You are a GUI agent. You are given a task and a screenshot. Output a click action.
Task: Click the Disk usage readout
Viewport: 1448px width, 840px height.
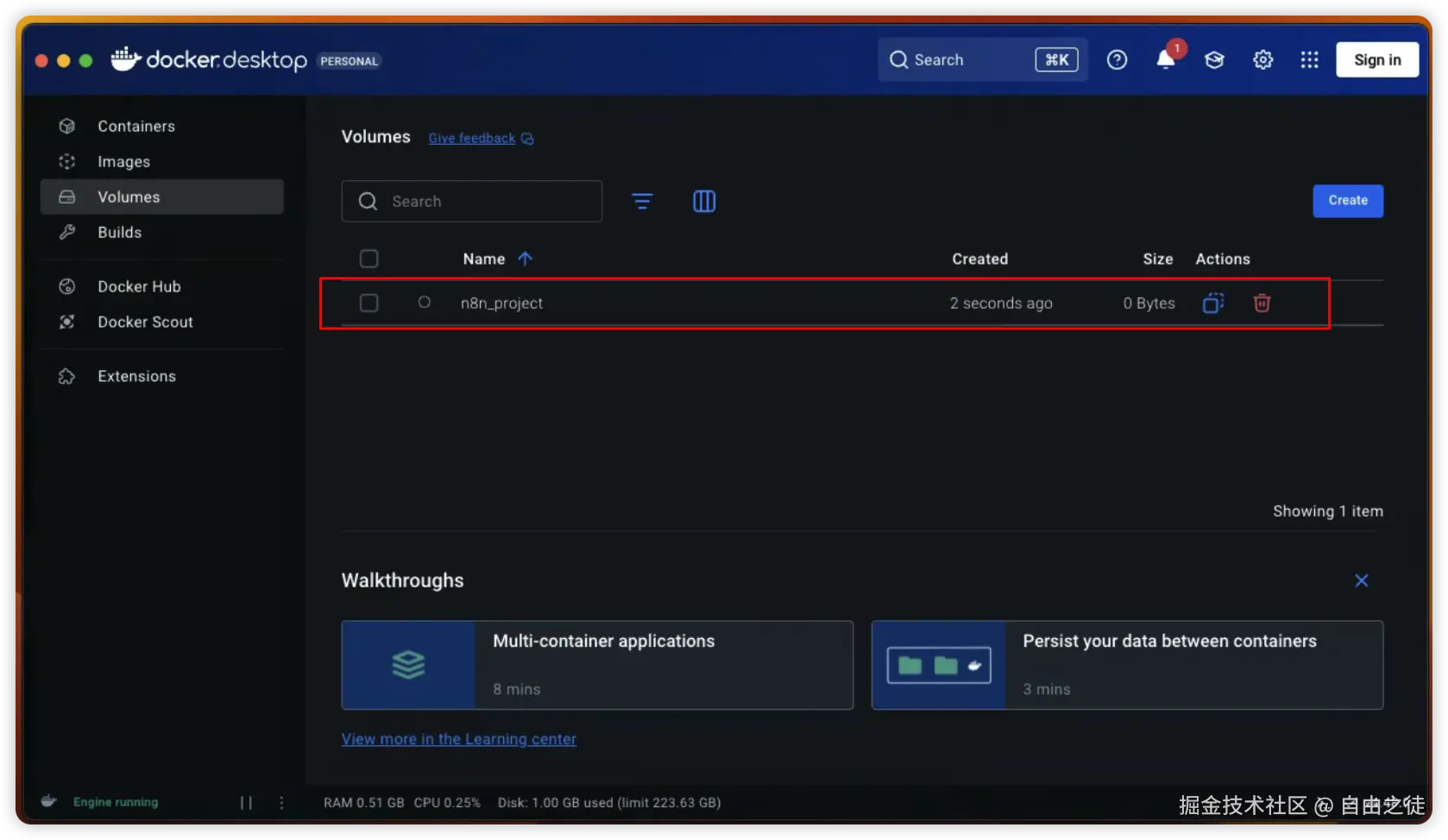(609, 803)
